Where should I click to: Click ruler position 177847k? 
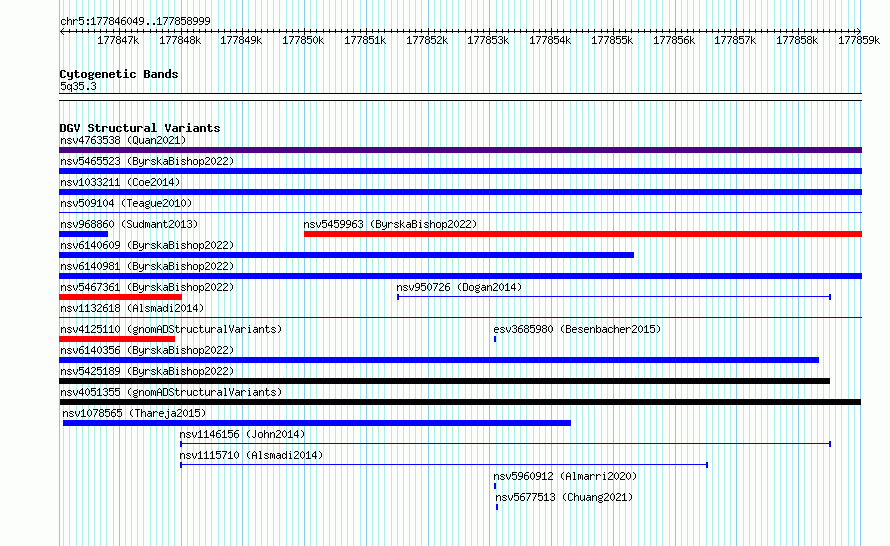[x=118, y=40]
